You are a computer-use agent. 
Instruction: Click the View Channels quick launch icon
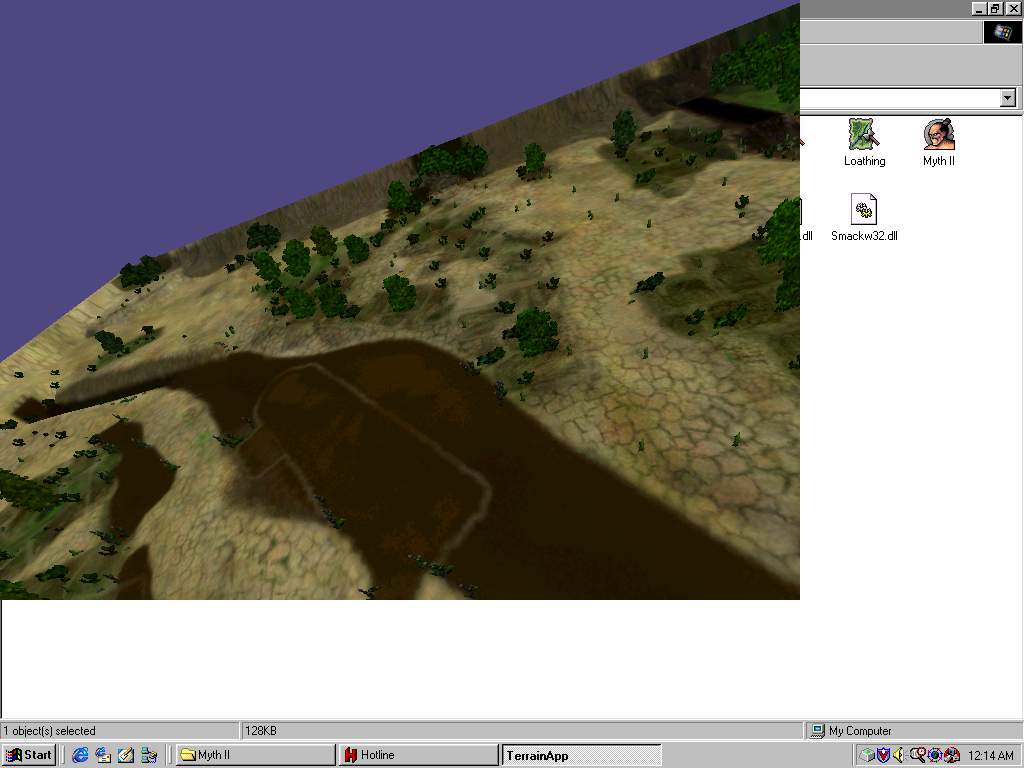(149, 755)
